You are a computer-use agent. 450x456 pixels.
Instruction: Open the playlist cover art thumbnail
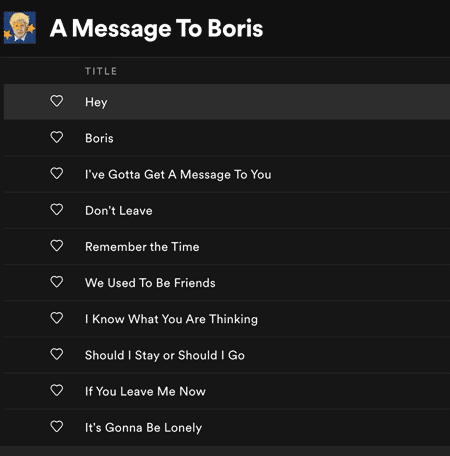coord(20,28)
